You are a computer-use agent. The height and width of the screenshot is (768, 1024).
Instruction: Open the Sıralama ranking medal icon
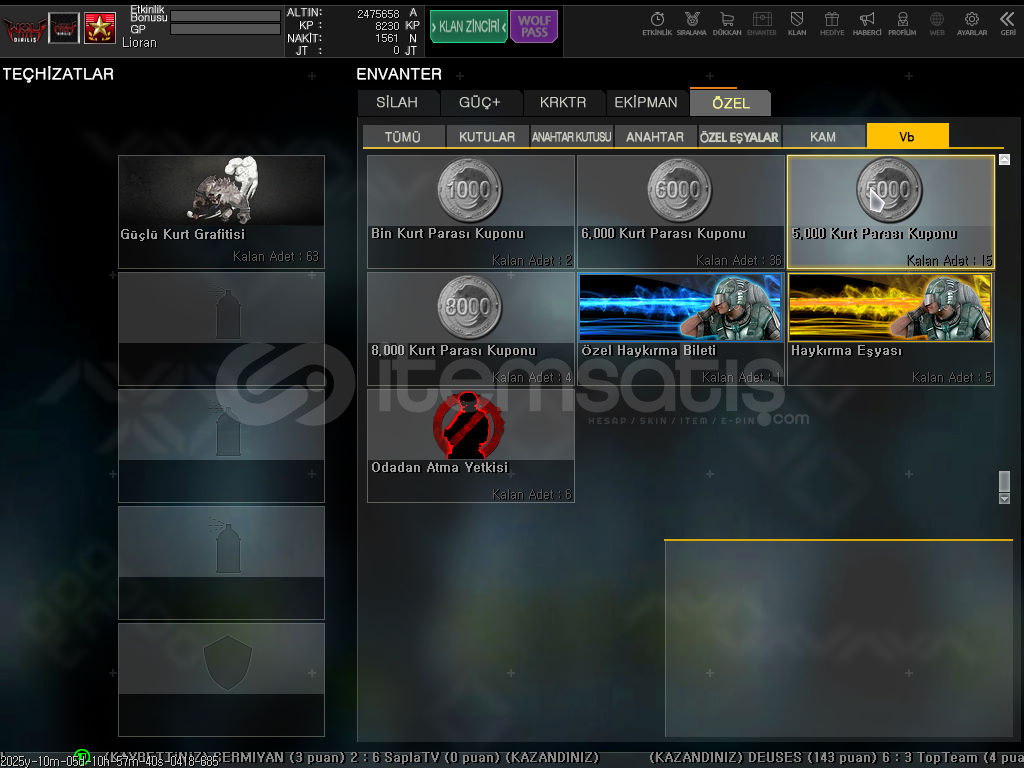point(691,23)
